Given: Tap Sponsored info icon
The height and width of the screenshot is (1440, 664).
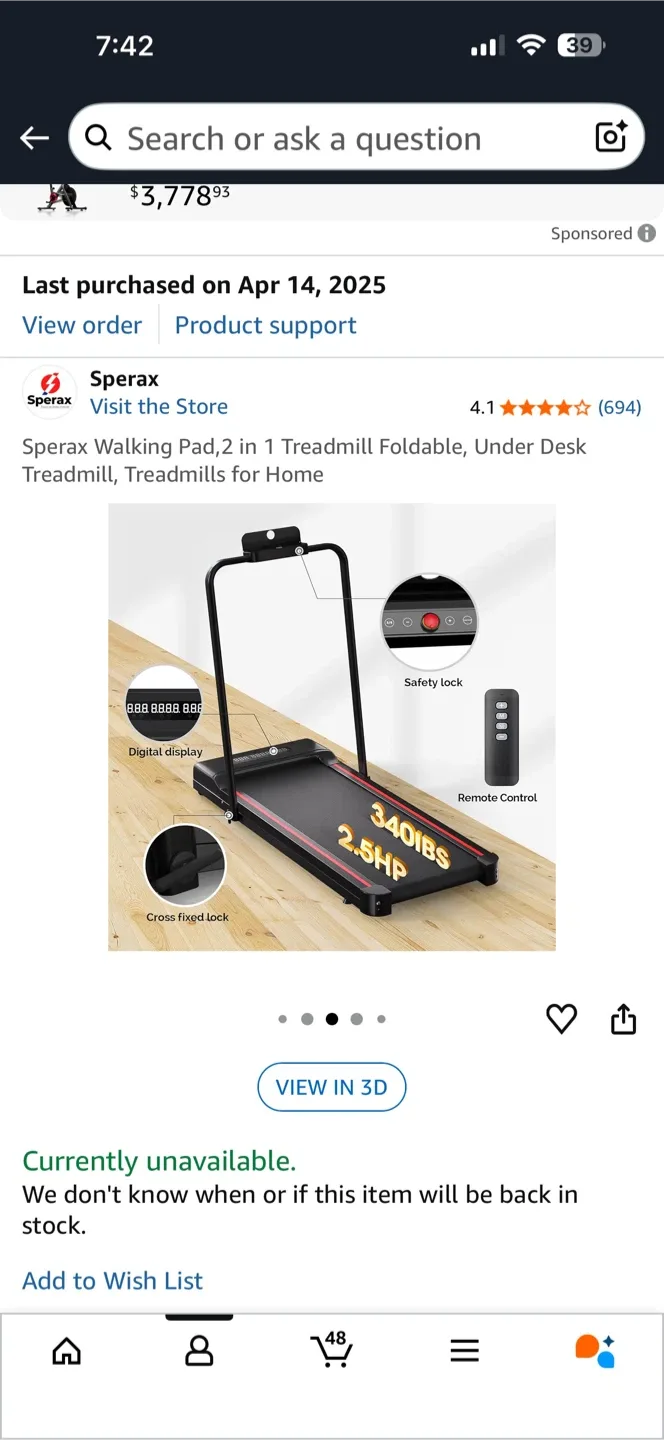Looking at the screenshot, I should [x=647, y=233].
